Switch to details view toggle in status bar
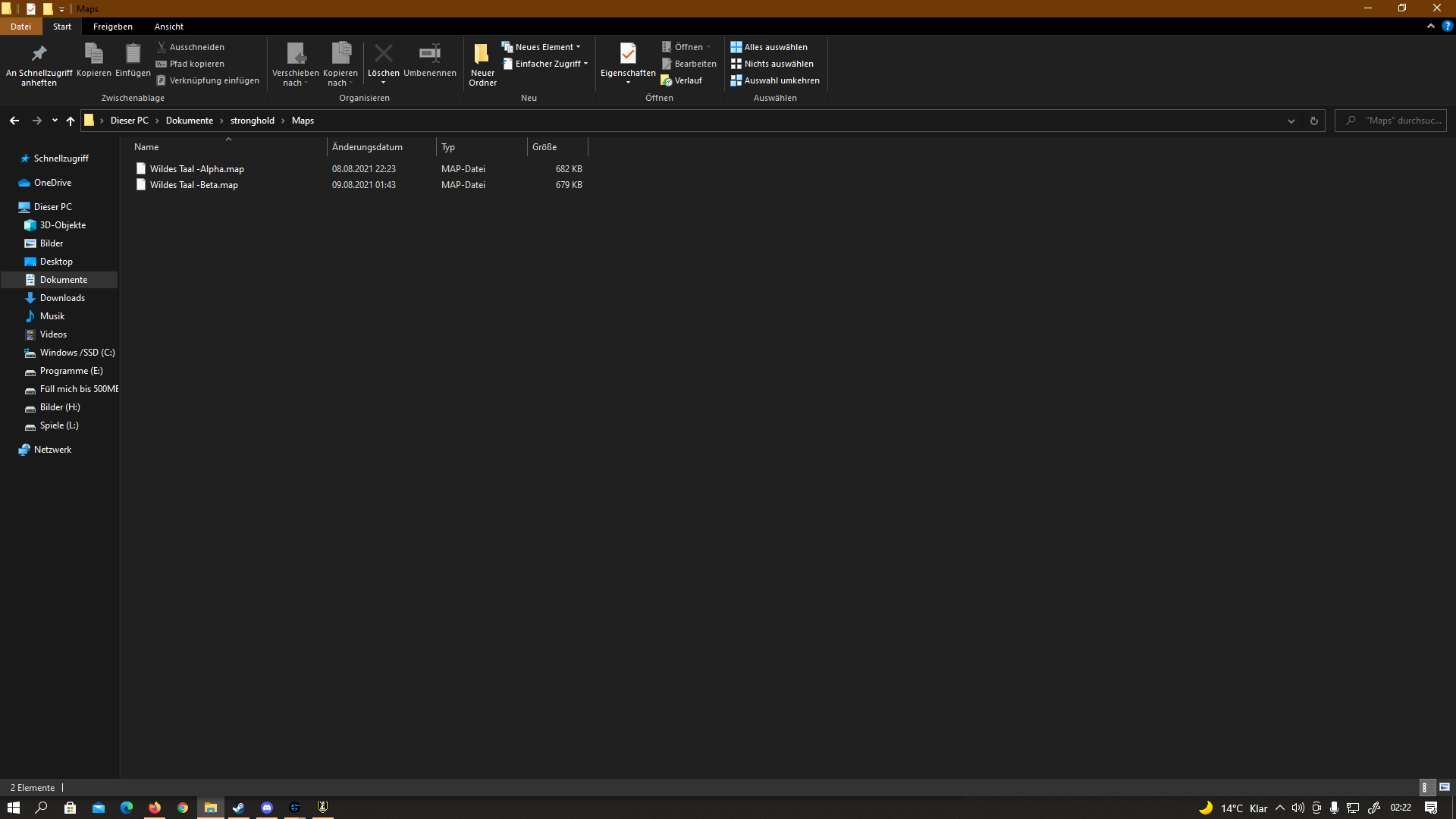The height and width of the screenshot is (819, 1456). [x=1426, y=787]
